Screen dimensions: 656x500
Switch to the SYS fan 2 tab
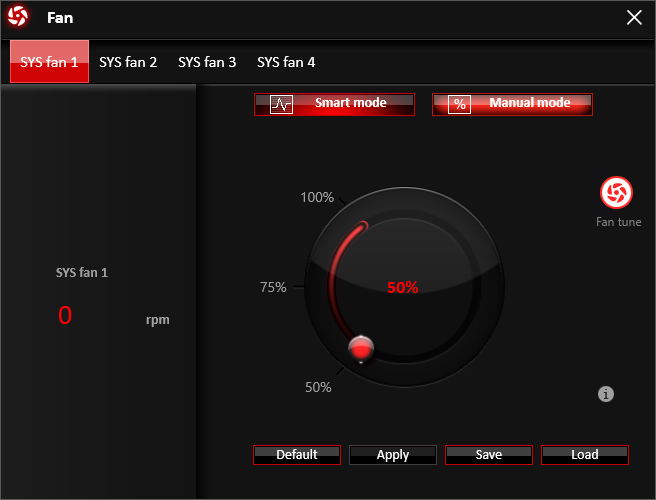(128, 62)
